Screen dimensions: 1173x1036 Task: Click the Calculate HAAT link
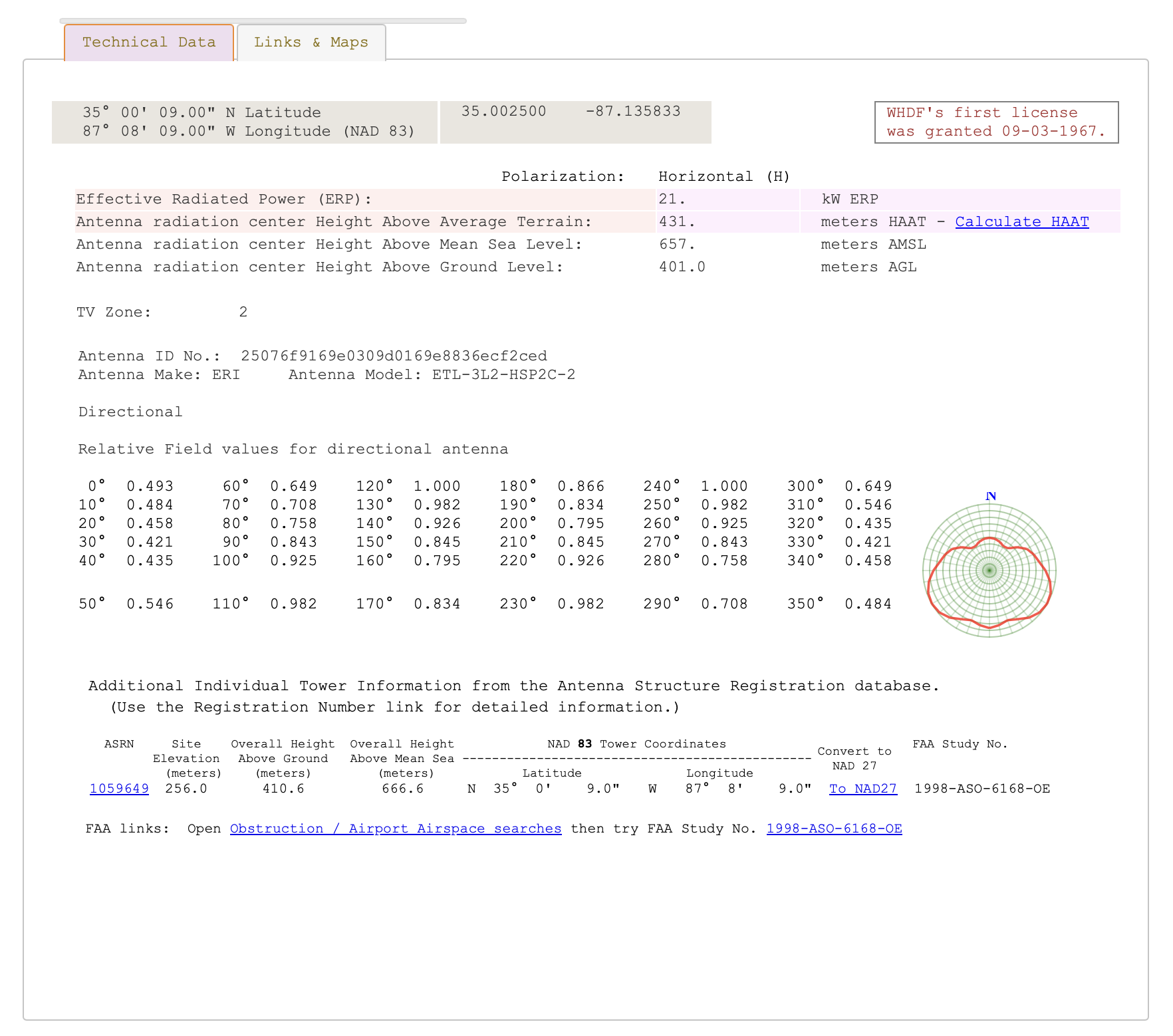click(1021, 222)
